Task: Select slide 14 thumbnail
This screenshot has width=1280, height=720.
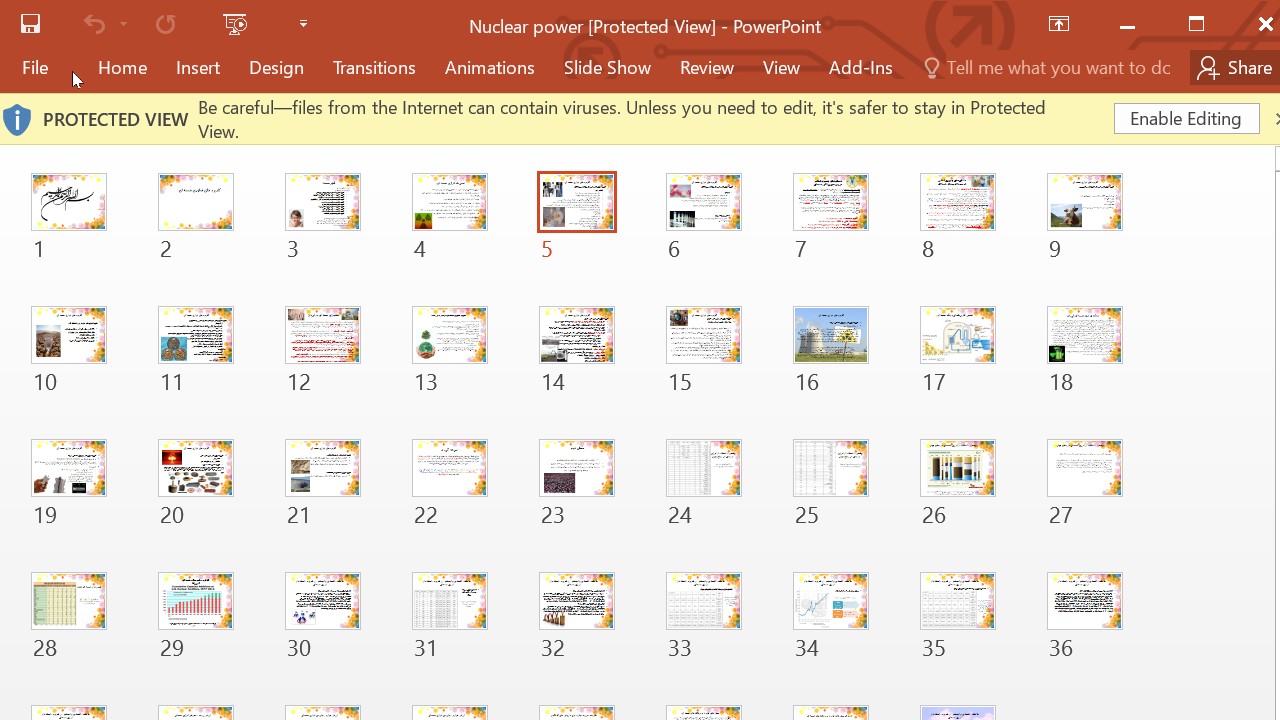Action: click(577, 335)
